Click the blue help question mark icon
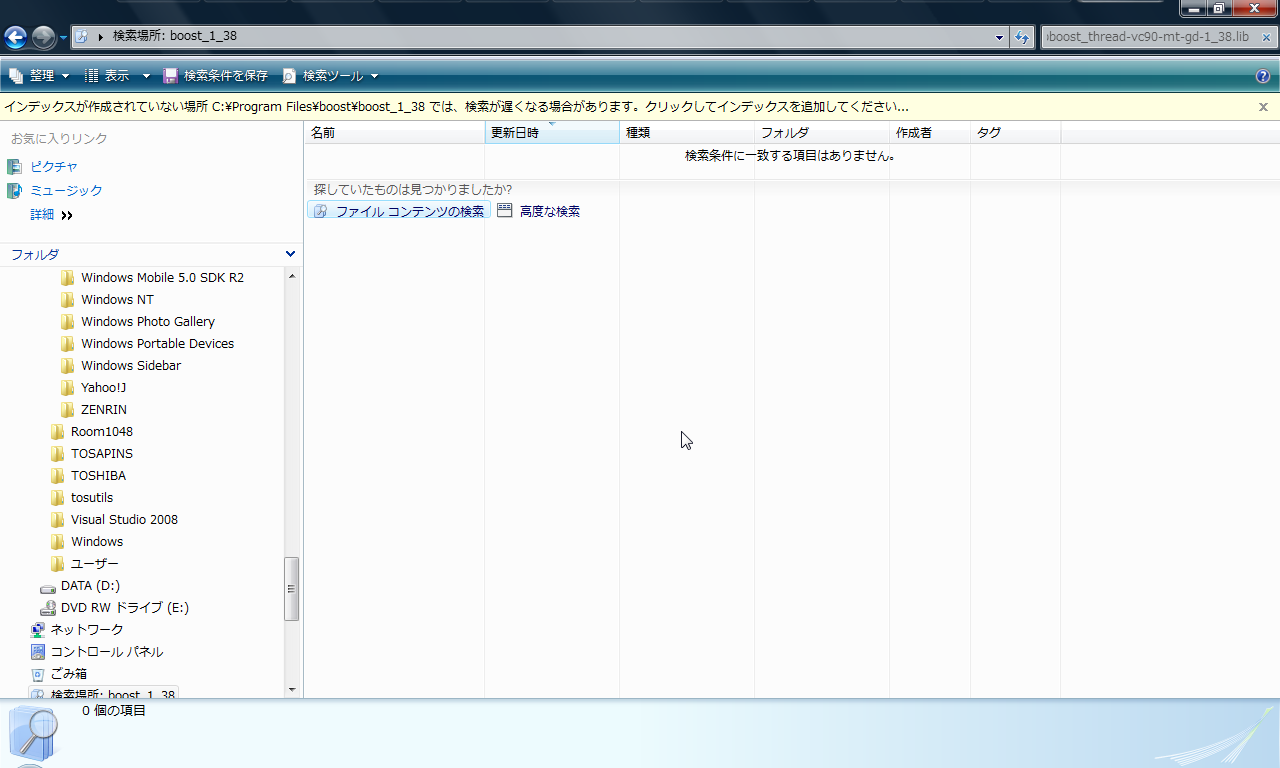Screen dimensions: 1280x768 pyautogui.click(x=1263, y=76)
